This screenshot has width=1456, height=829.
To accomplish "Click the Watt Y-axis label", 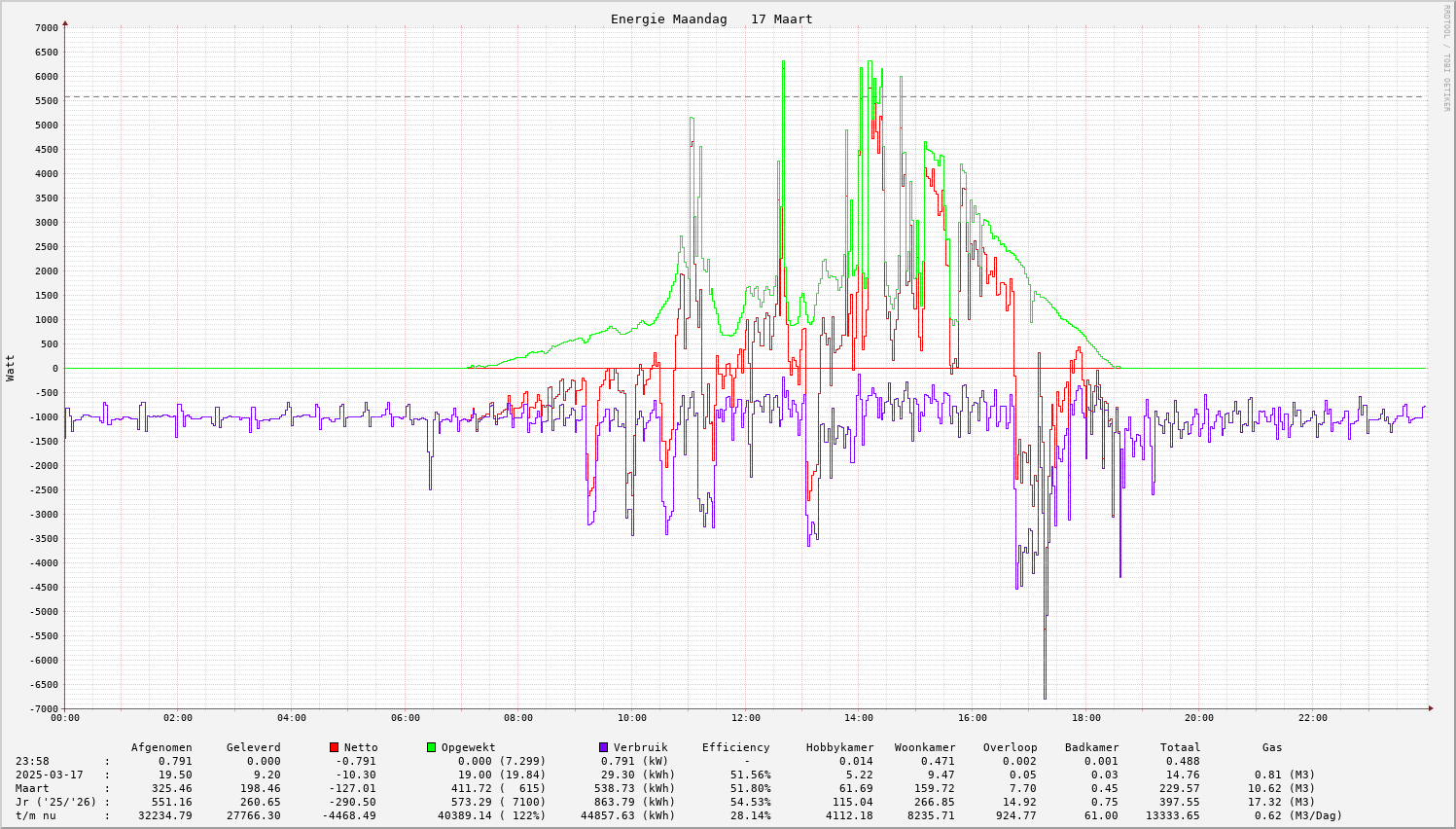I will point(11,368).
